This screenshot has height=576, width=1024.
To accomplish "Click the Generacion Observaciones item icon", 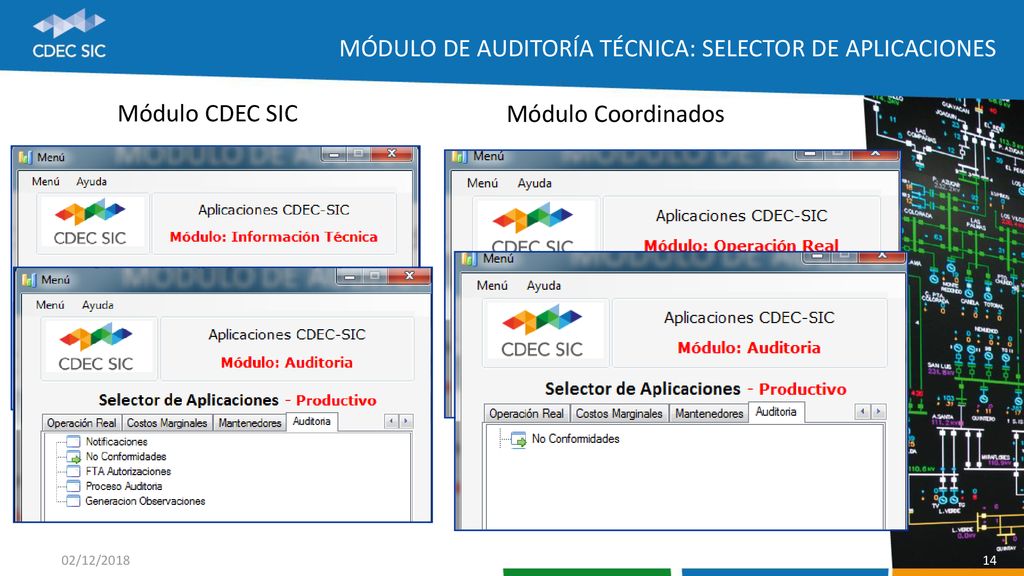I will point(73,502).
